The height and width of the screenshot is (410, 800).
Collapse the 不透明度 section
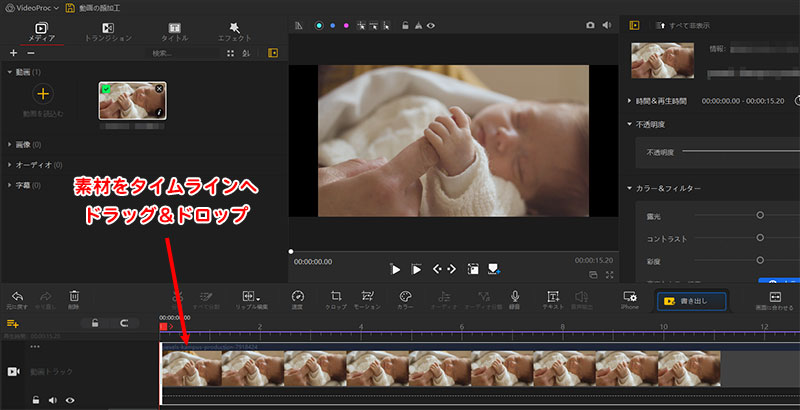click(x=630, y=124)
